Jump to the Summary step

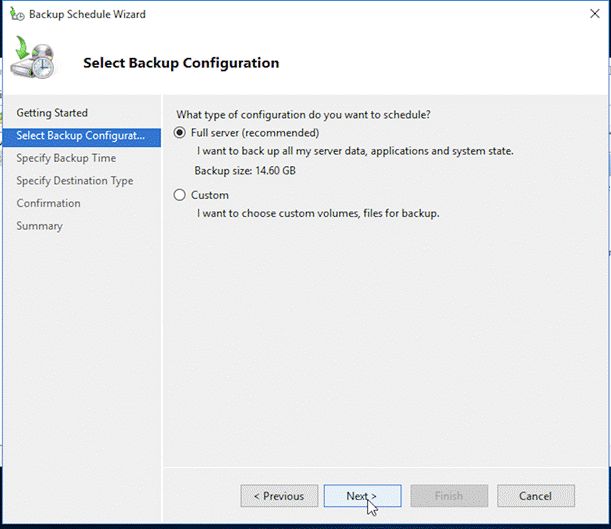[x=39, y=226]
